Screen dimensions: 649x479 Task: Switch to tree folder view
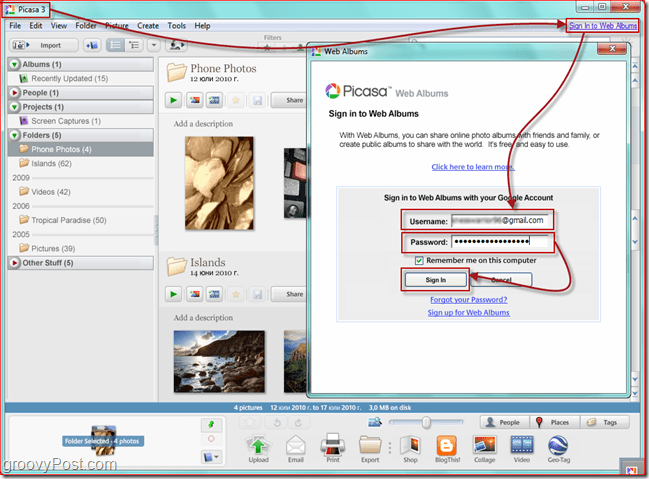[134, 45]
